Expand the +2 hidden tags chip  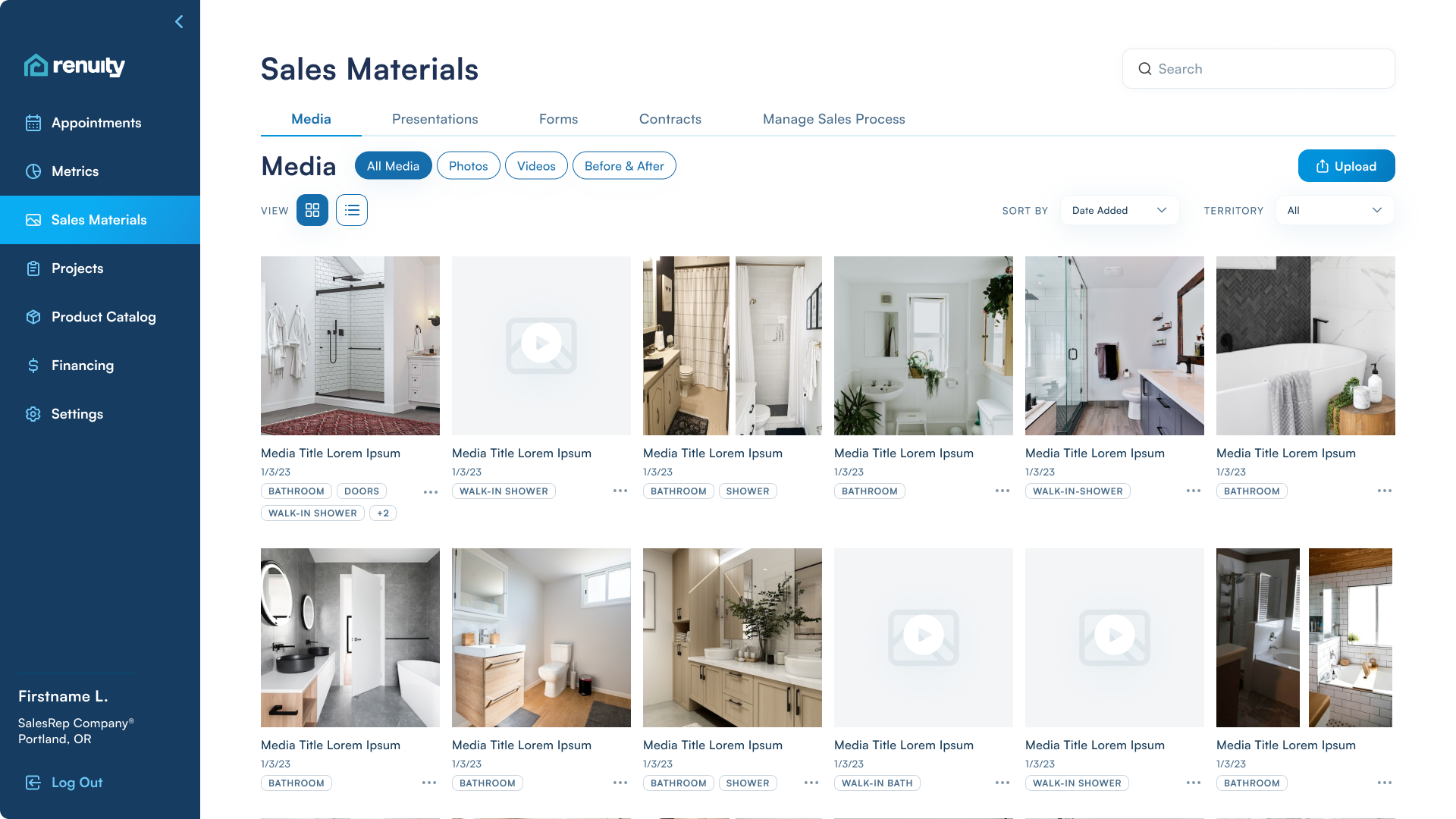click(x=383, y=513)
